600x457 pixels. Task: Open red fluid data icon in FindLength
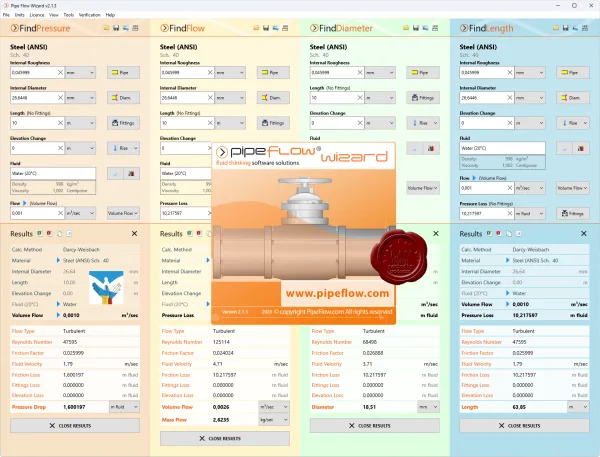tap(581, 149)
